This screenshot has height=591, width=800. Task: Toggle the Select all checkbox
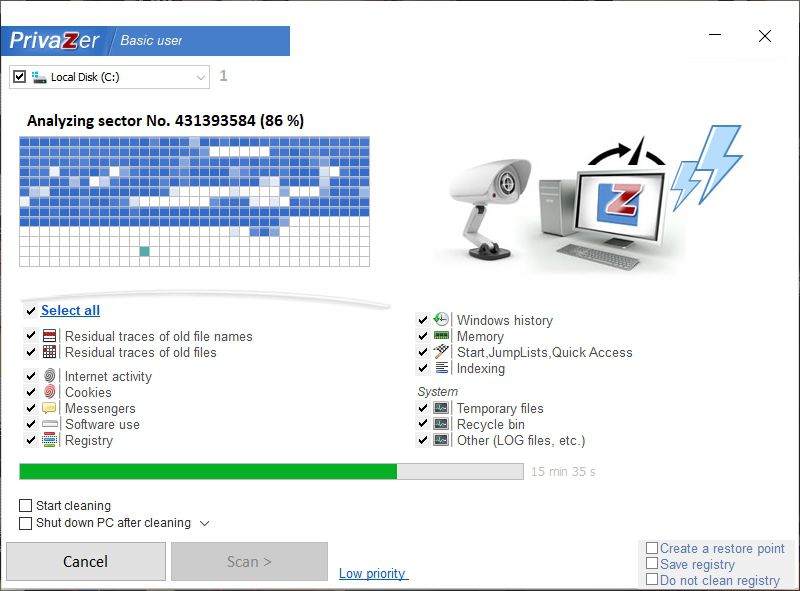(x=31, y=311)
